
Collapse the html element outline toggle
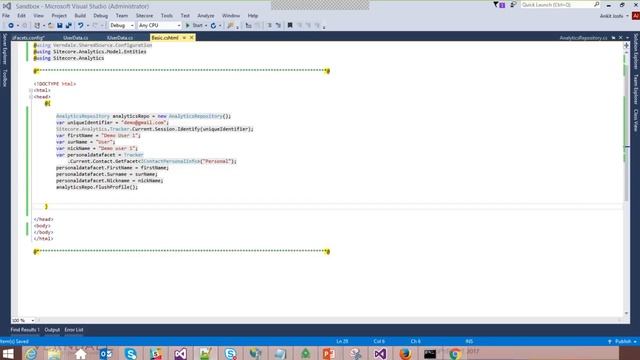tap(31, 90)
